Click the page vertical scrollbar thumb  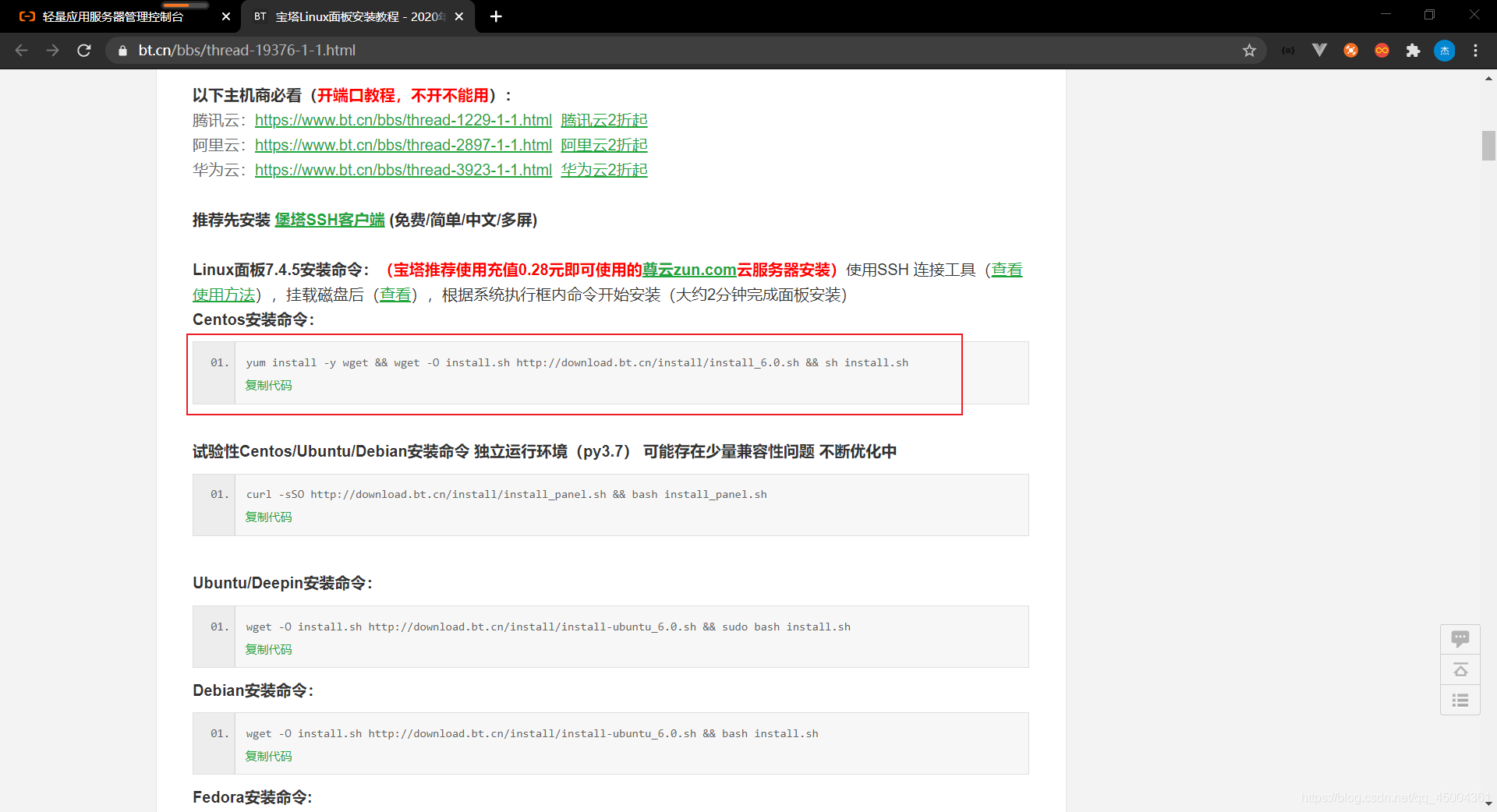click(x=1488, y=146)
